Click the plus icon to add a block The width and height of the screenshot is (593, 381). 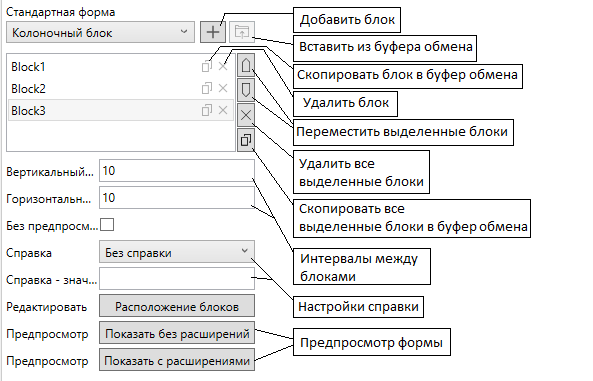click(x=213, y=32)
